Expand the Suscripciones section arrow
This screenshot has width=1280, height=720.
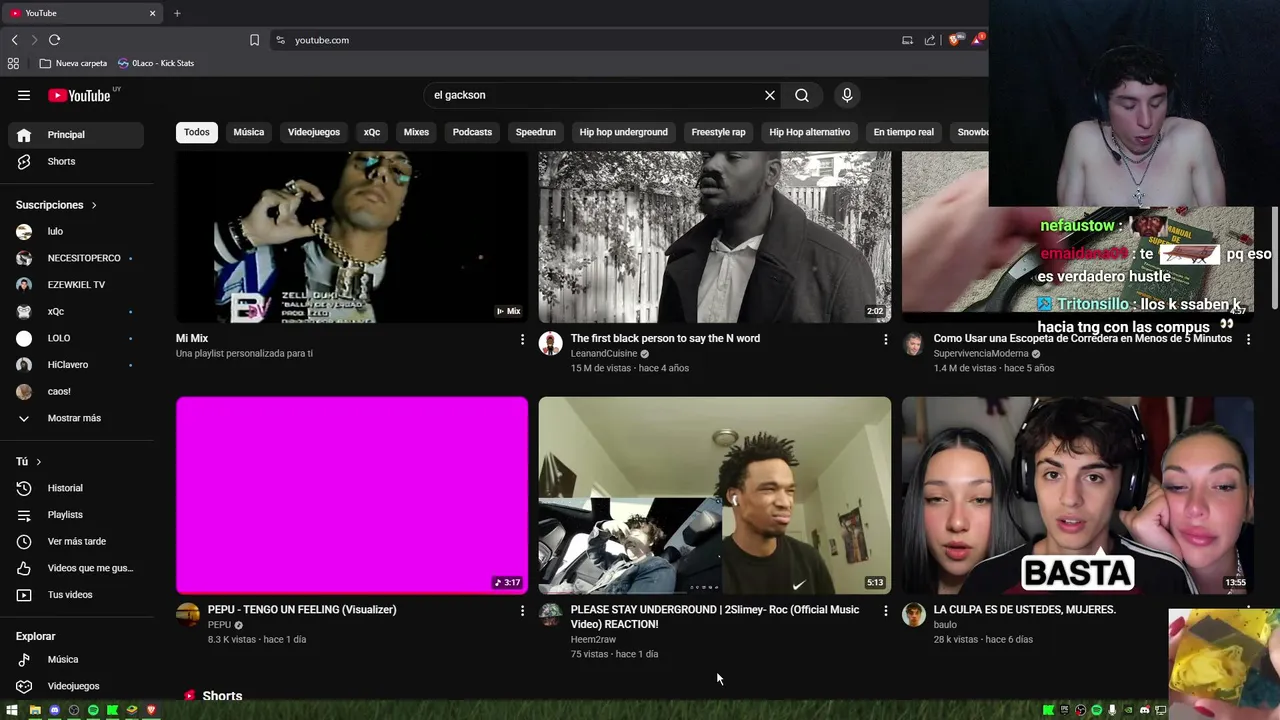tap(94, 205)
